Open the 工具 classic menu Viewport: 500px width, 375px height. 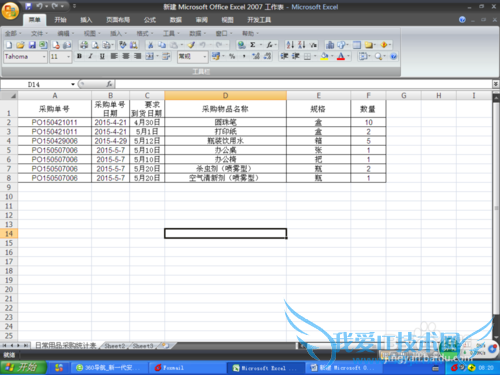coord(171,33)
